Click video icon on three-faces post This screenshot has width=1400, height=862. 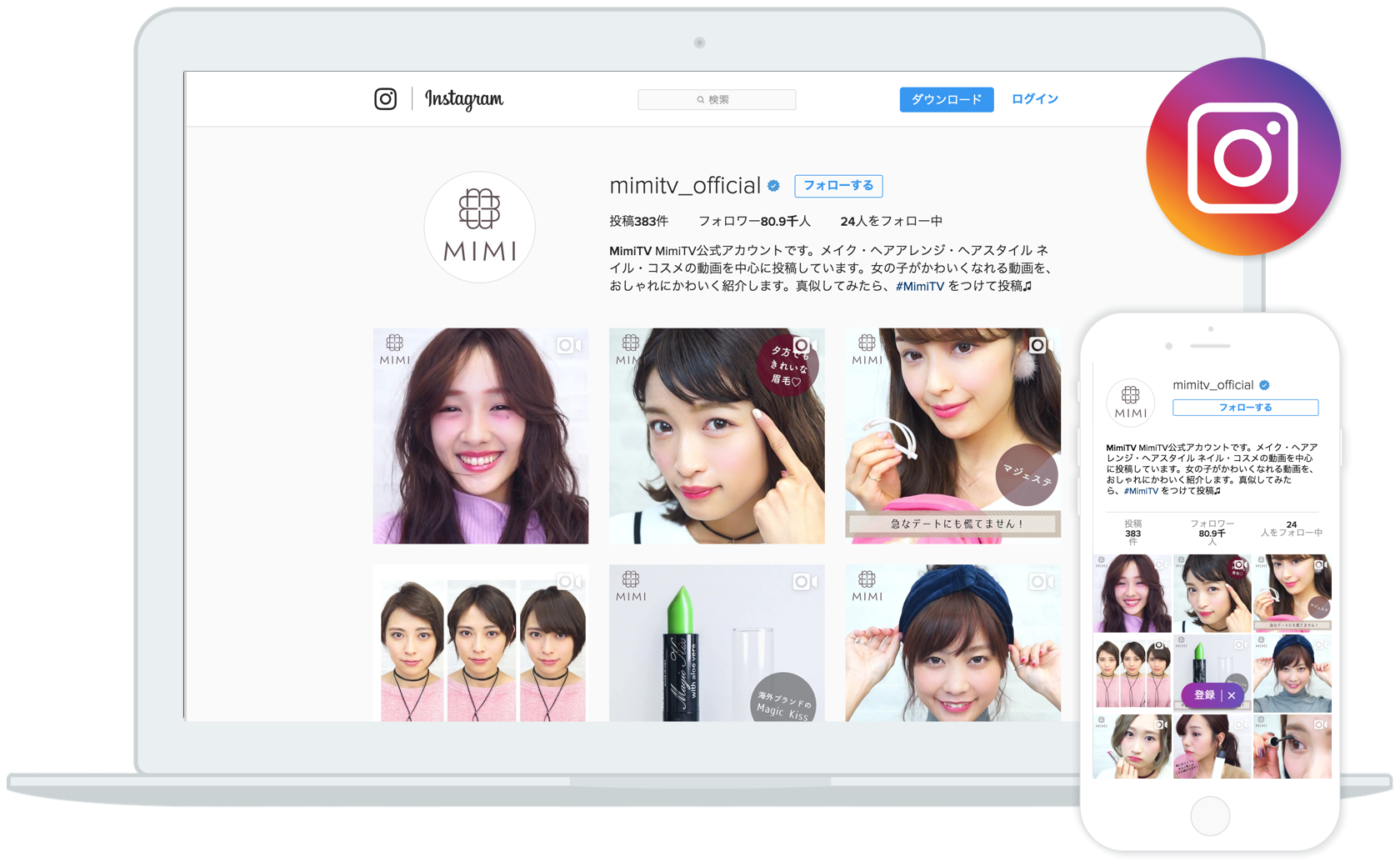click(x=568, y=582)
